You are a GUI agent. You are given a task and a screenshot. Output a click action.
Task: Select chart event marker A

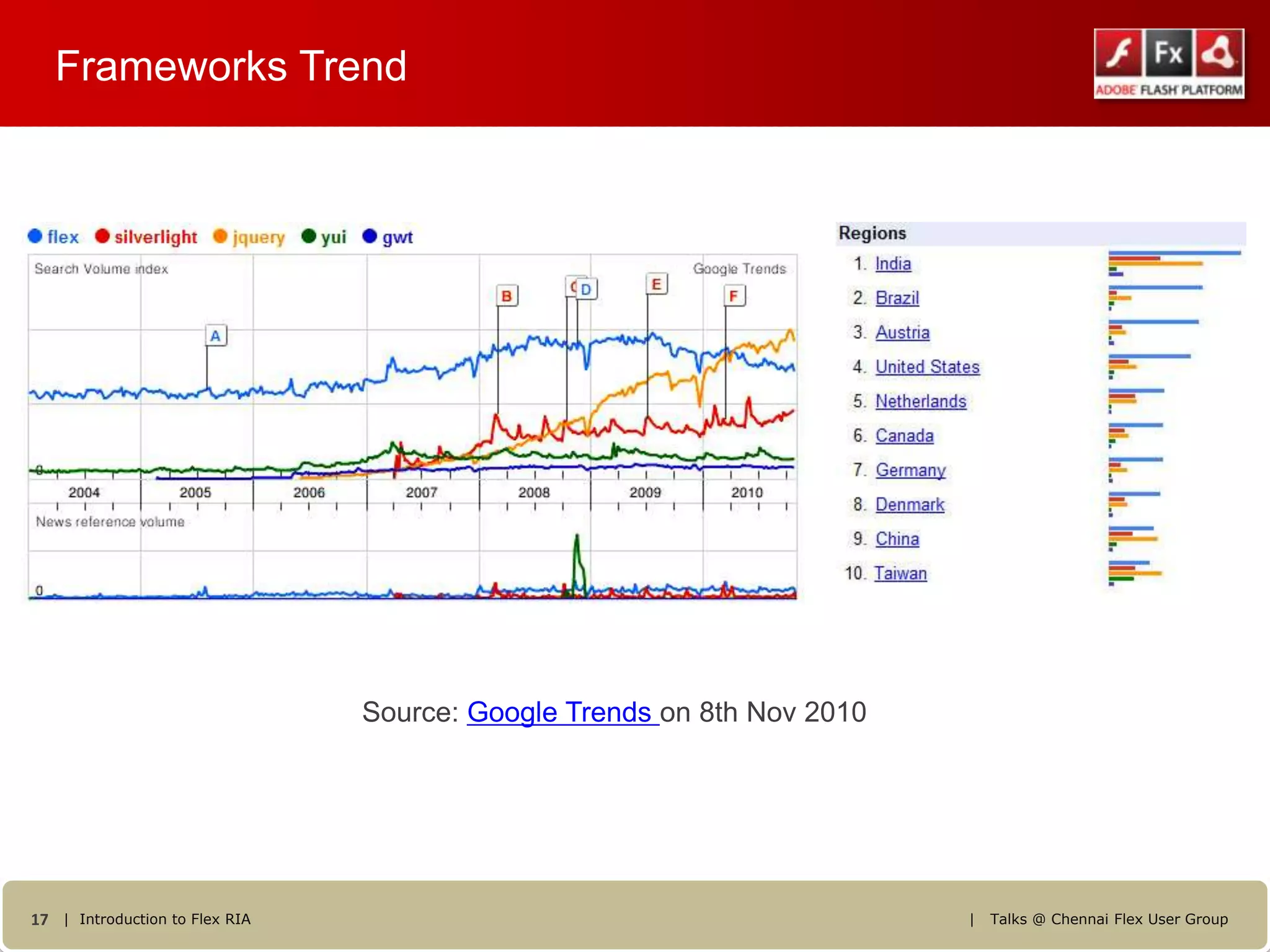point(215,336)
